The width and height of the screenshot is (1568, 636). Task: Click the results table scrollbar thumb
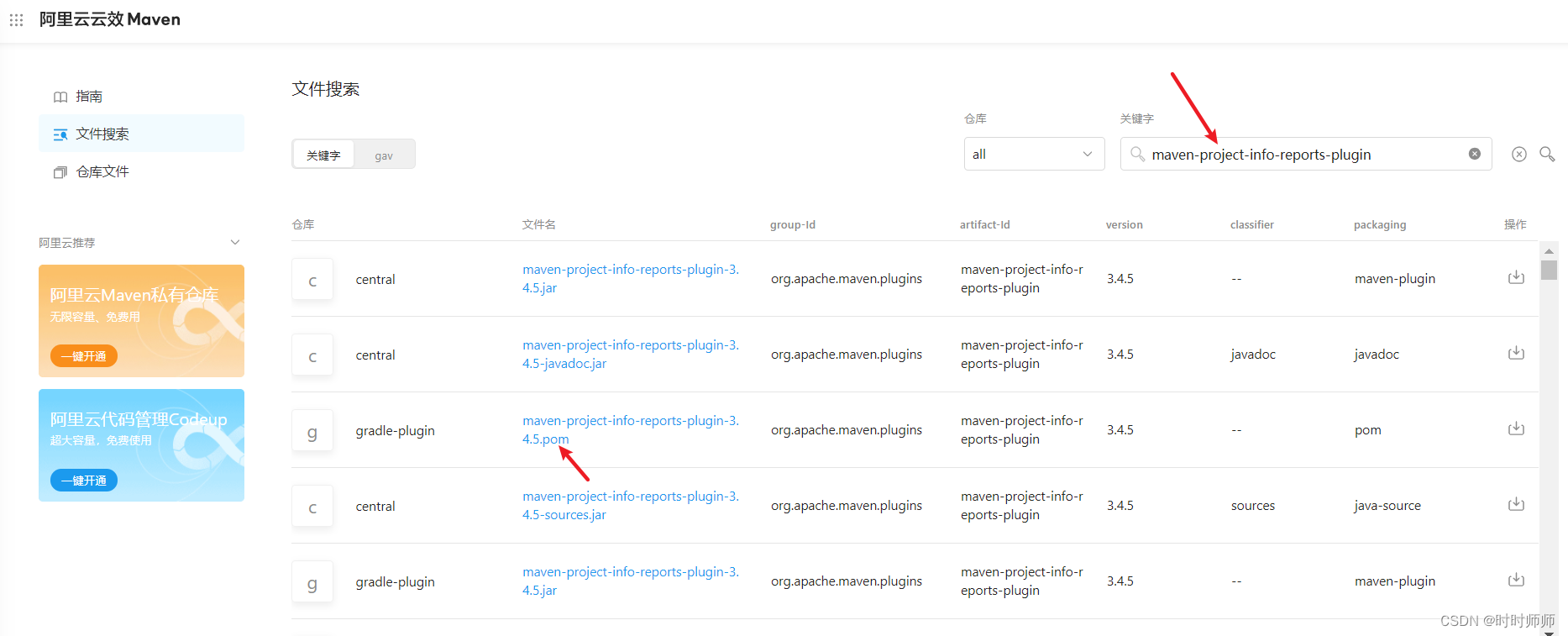[x=1550, y=270]
